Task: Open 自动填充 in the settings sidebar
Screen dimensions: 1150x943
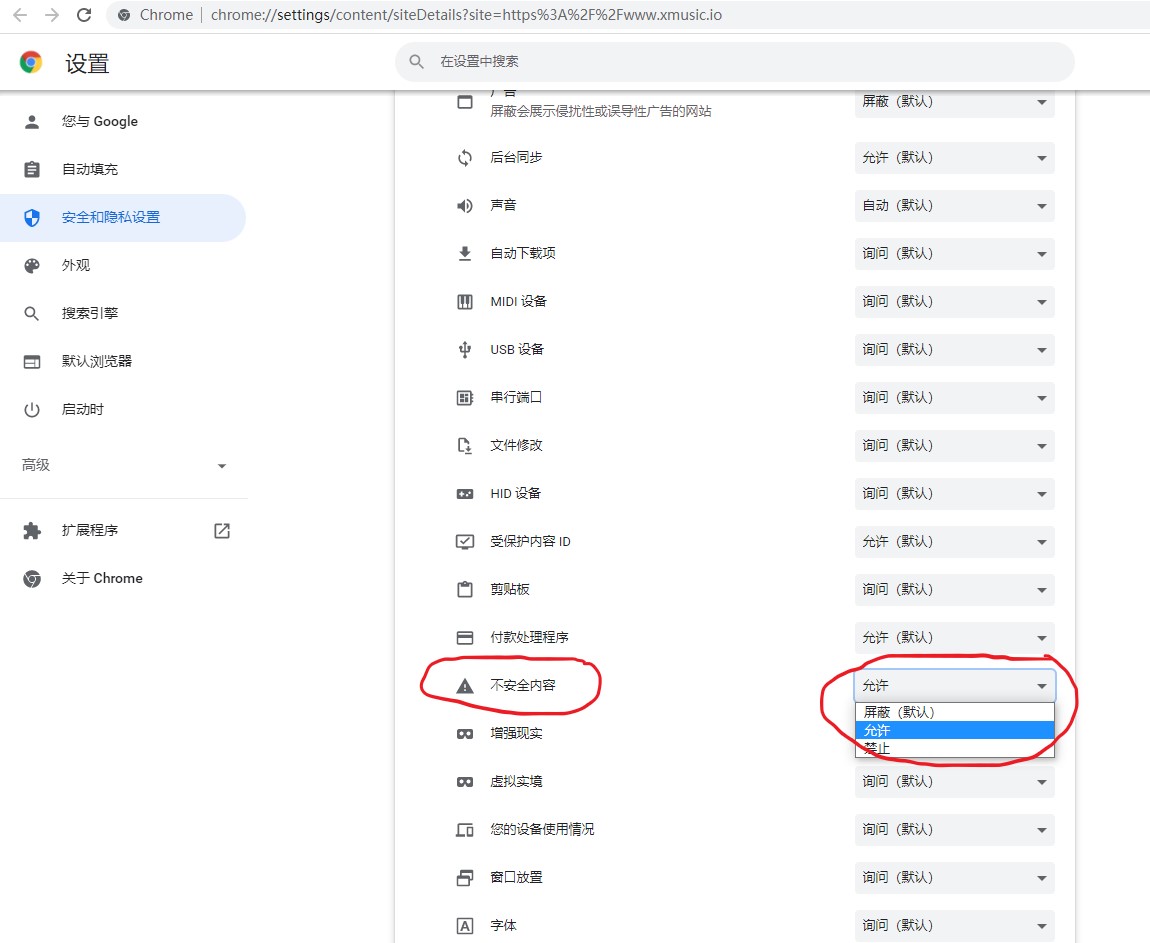Action: [x=90, y=170]
